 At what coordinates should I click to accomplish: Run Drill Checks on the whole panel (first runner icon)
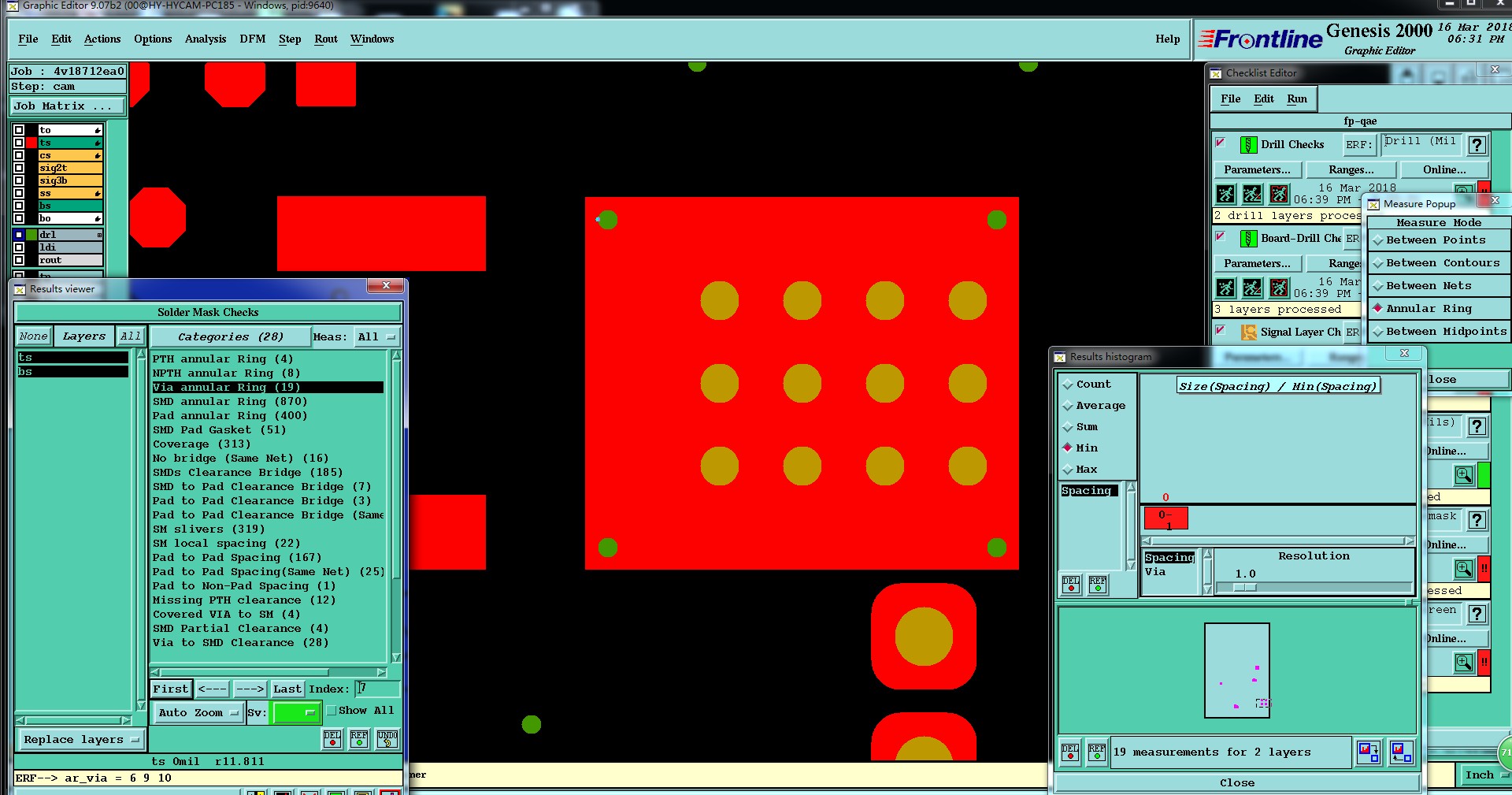tap(1226, 194)
